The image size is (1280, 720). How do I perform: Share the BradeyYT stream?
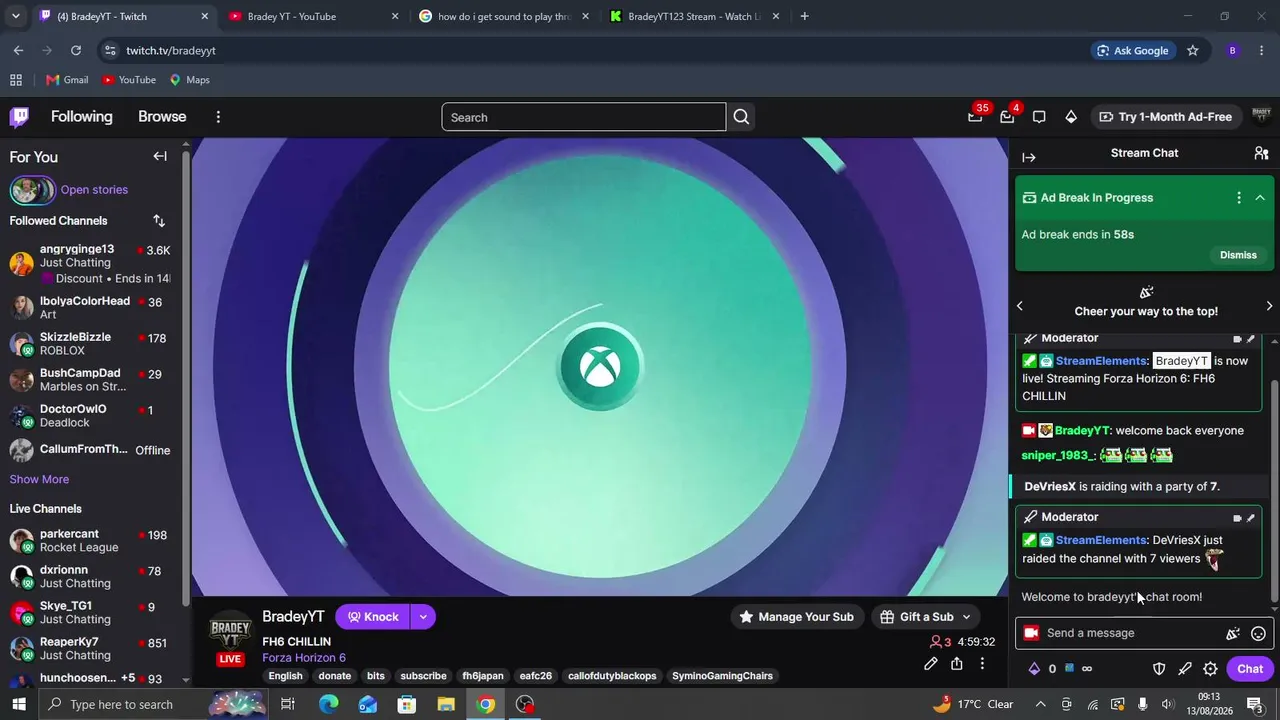(x=957, y=664)
